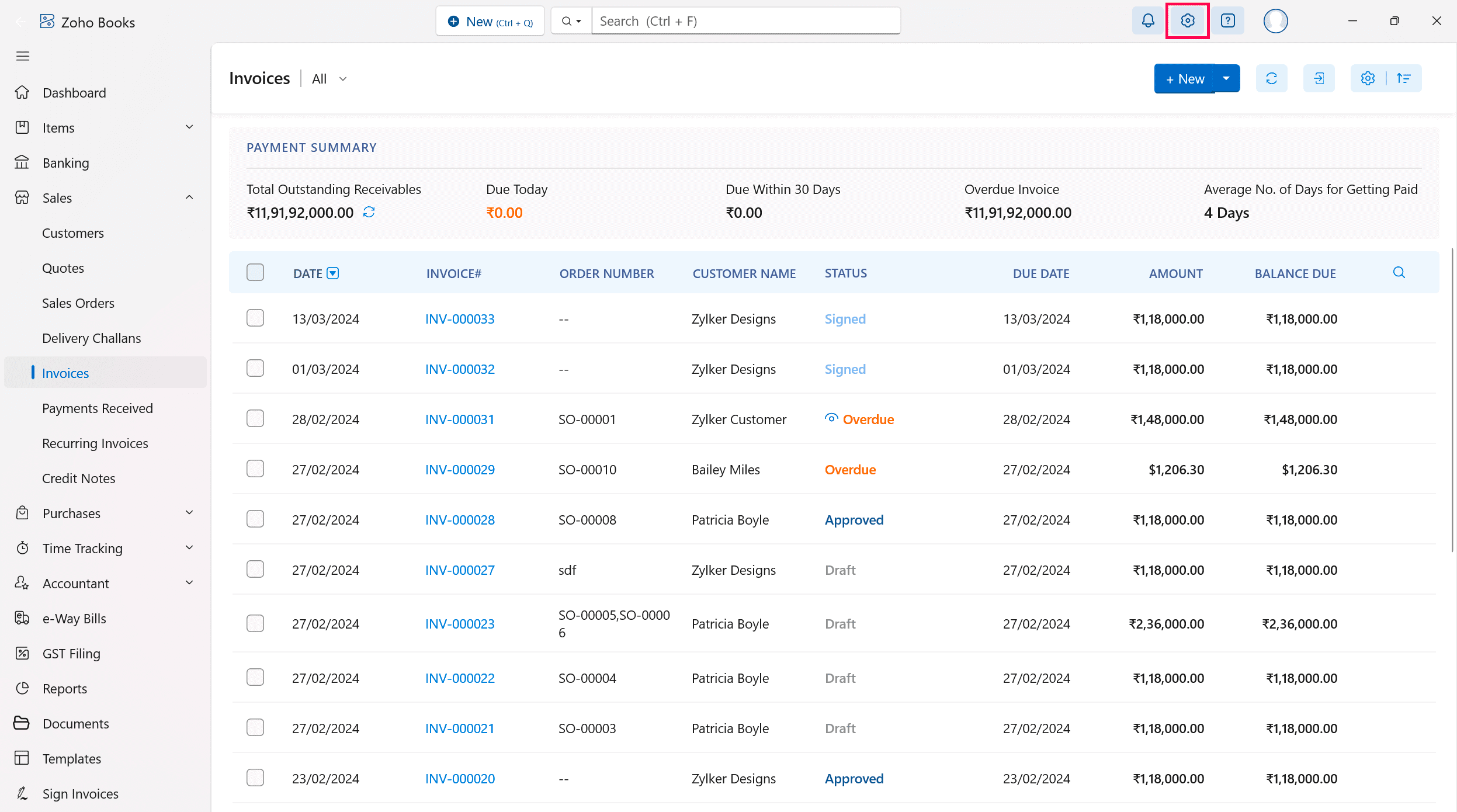This screenshot has width=1457, height=812.
Task: Go to Payments Received in sidebar
Action: (98, 408)
